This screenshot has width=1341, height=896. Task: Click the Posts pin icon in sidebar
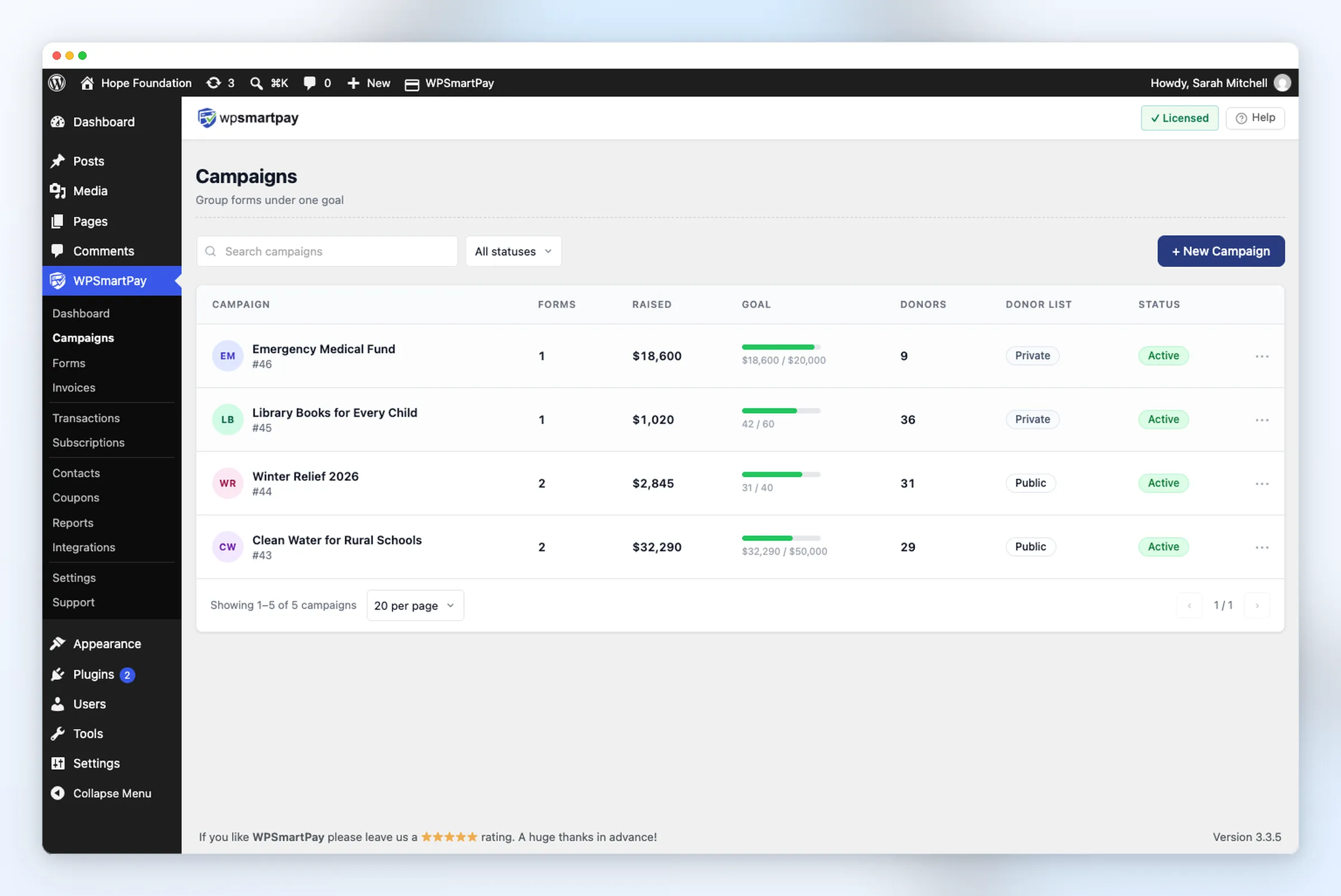pos(58,161)
